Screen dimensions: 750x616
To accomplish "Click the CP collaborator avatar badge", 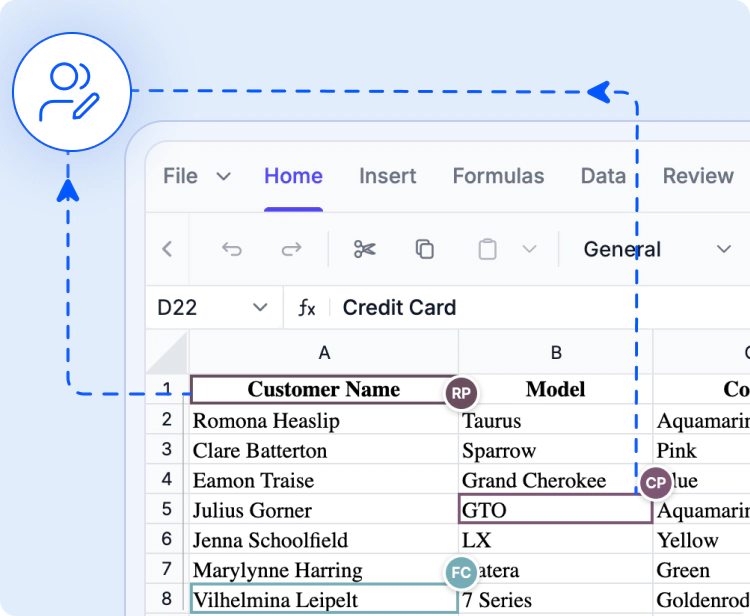I will pyautogui.click(x=655, y=483).
